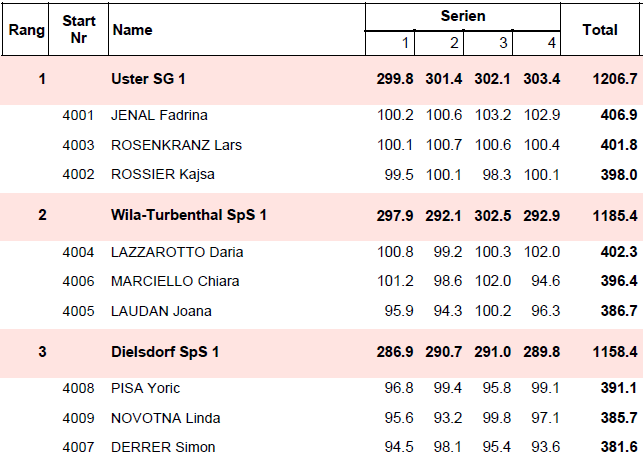Select LAZZAROTTO Daria's row

point(322,252)
